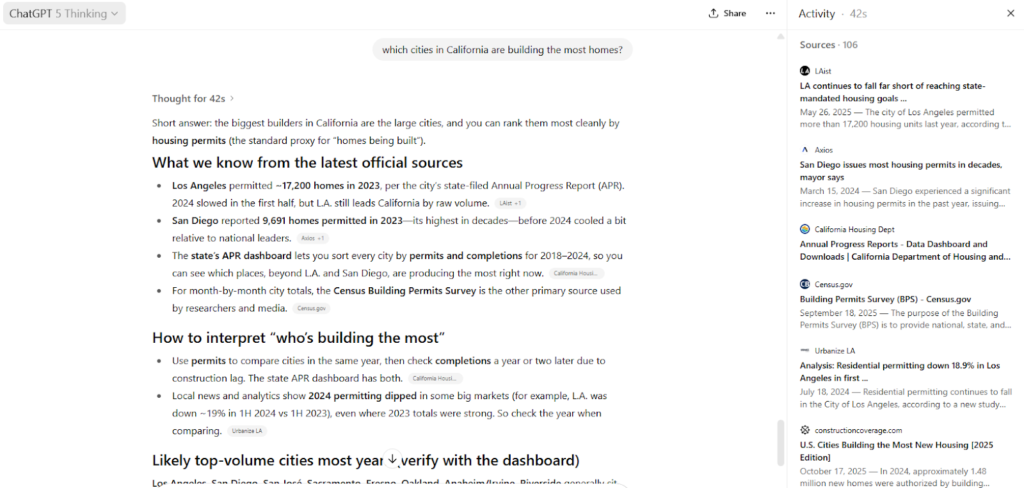Click the Axios +1 citation chip
The height and width of the screenshot is (488, 1024).
coord(313,238)
